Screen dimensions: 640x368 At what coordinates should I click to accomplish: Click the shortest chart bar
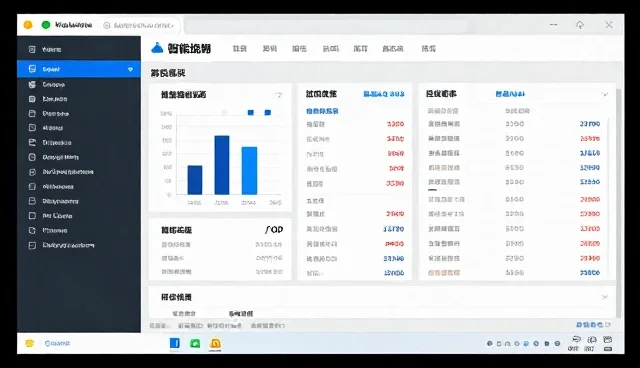[195, 180]
